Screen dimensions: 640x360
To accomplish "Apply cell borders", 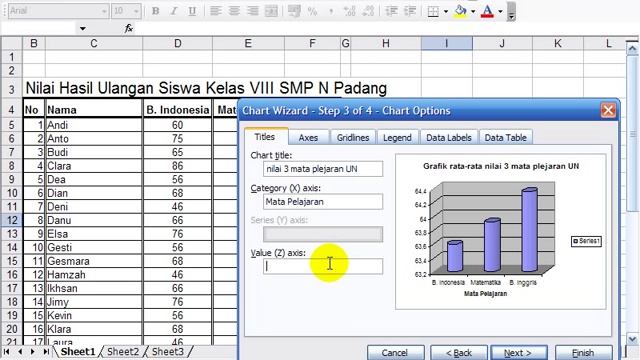I will pyautogui.click(x=433, y=11).
